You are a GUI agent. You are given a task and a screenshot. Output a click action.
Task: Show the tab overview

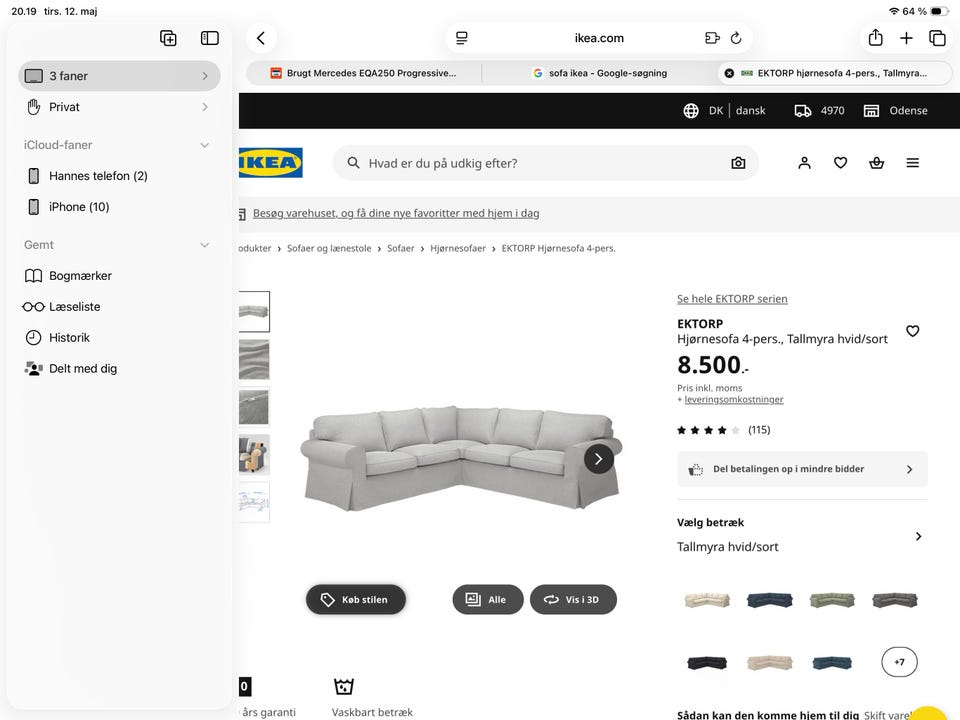point(937,38)
